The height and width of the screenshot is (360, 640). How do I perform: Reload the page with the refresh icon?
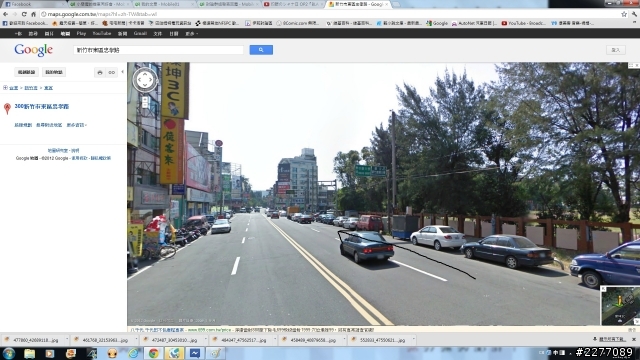click(x=24, y=14)
